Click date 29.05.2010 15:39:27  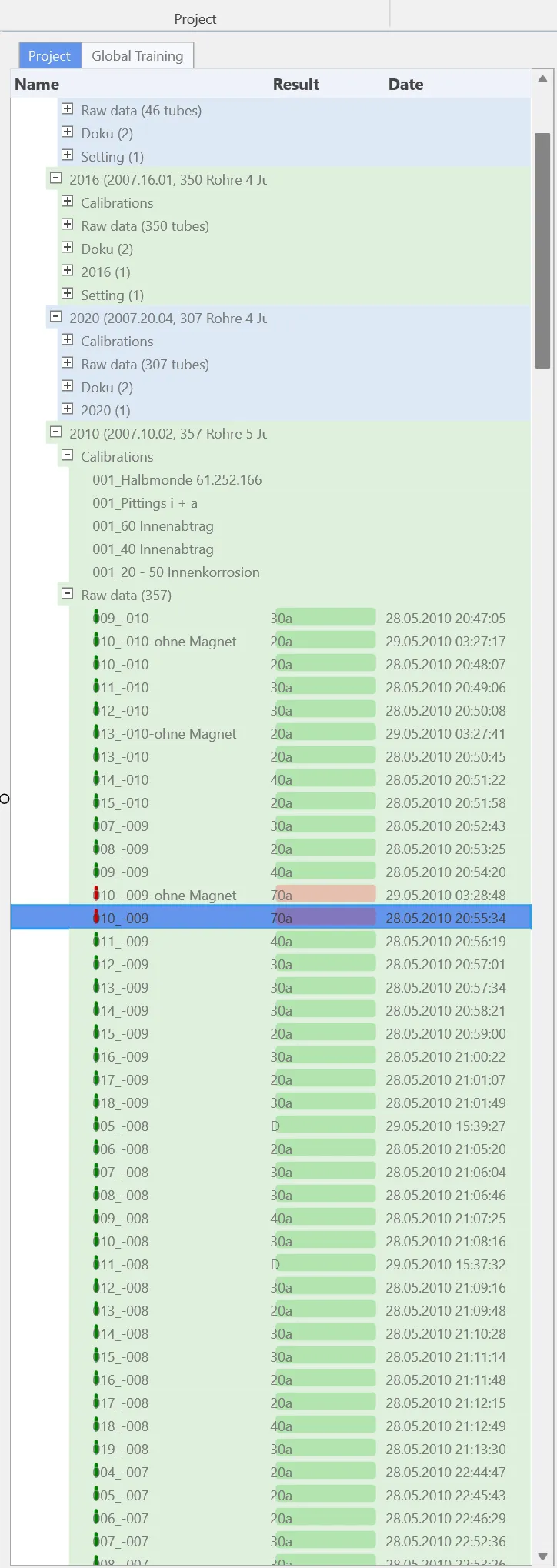[446, 1126]
